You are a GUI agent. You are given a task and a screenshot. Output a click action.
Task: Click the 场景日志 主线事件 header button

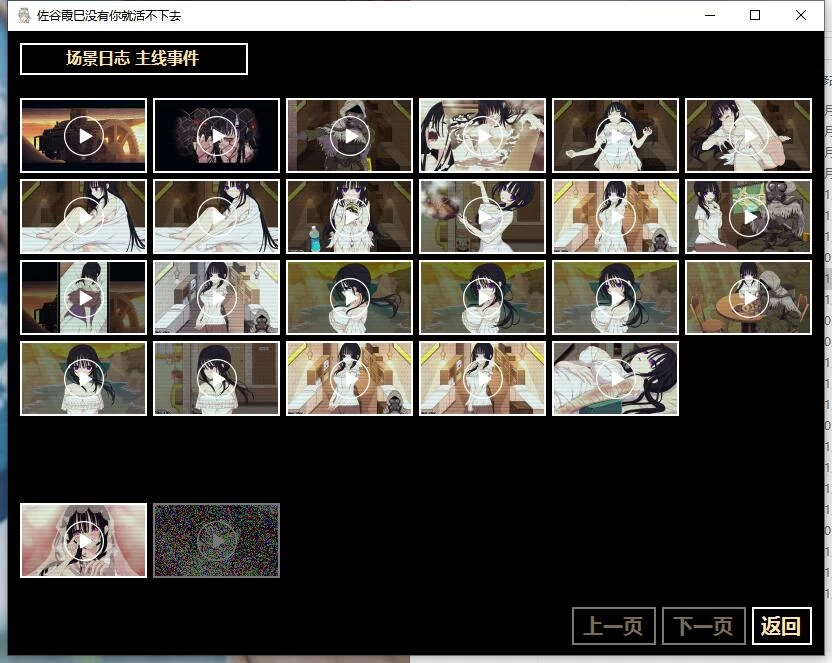[x=134, y=58]
